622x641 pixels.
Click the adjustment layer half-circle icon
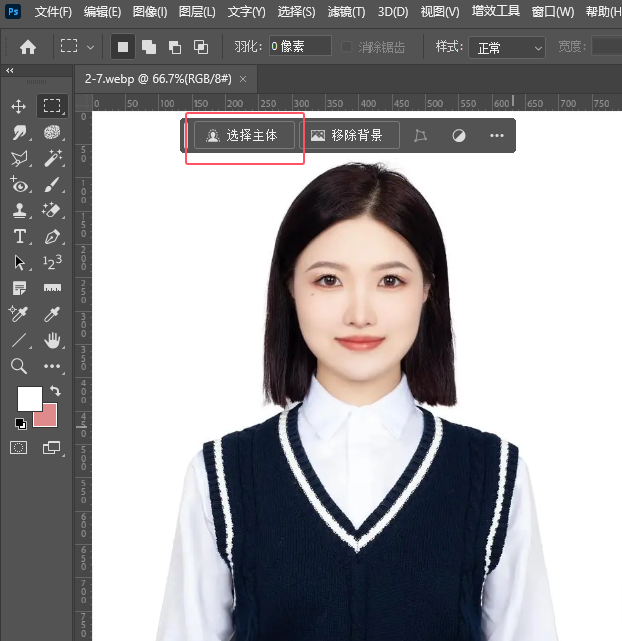pyautogui.click(x=459, y=135)
